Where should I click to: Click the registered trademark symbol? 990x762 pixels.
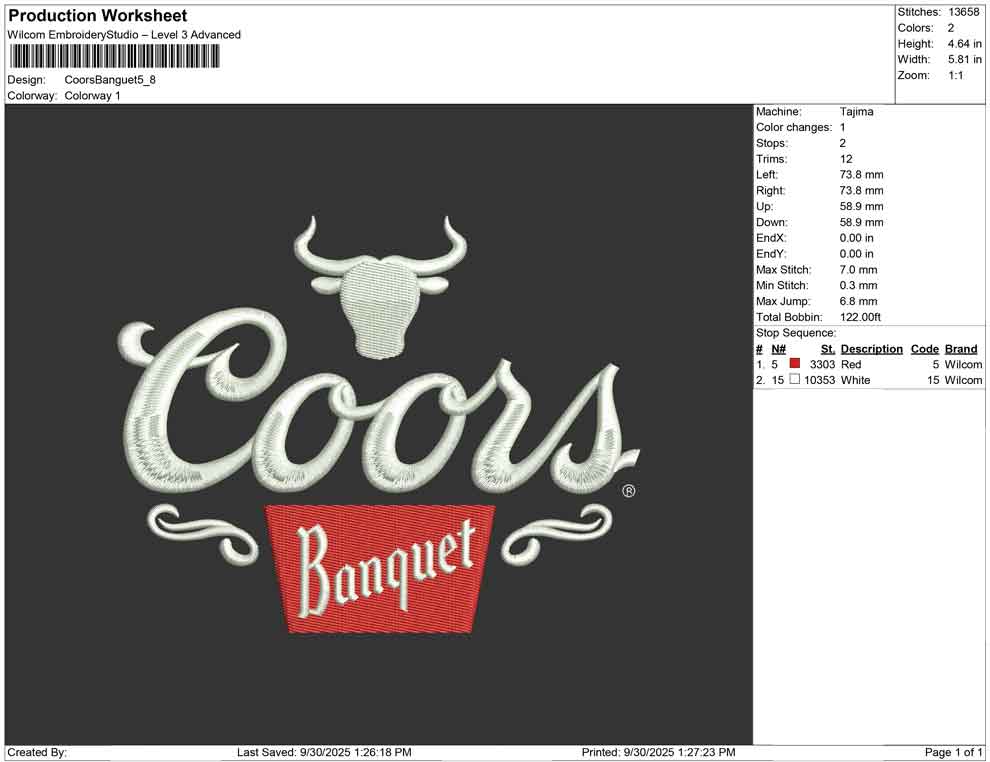coord(629,491)
